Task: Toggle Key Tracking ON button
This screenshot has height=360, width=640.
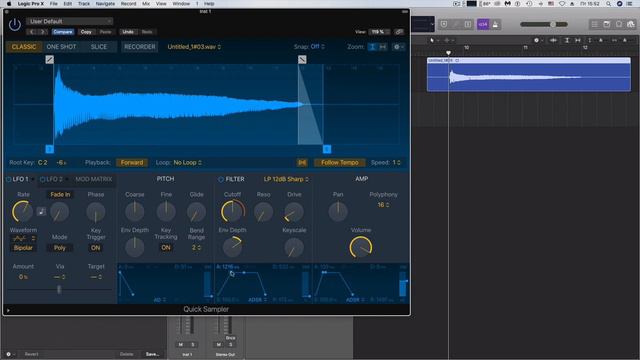Action: click(166, 247)
